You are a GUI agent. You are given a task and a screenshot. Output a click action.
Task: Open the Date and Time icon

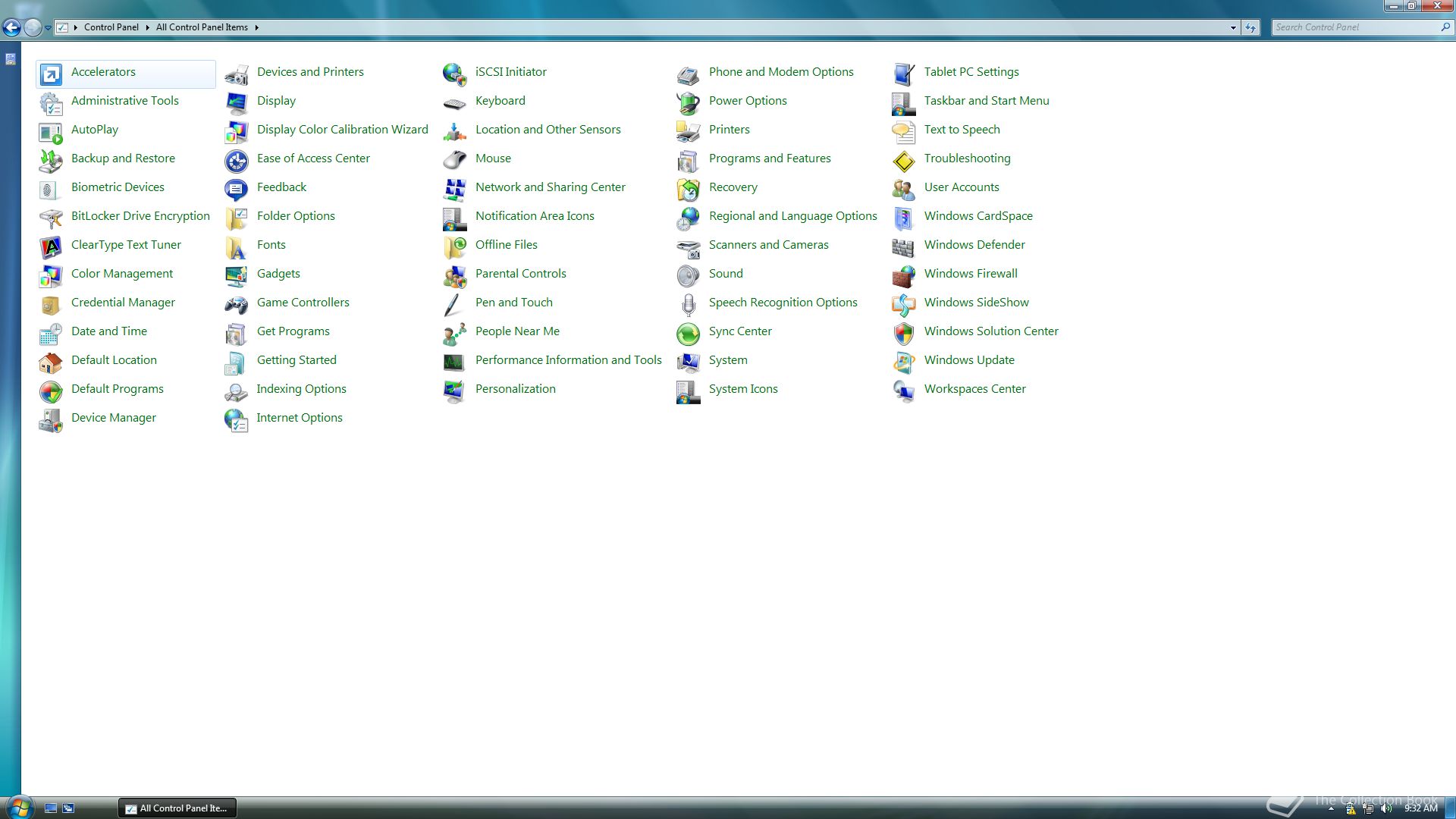point(51,333)
